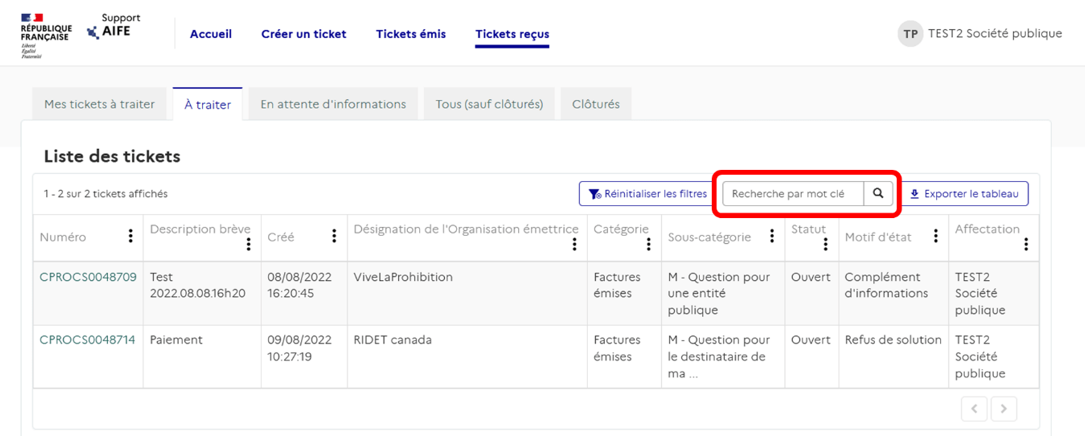1085x436 pixels.
Task: Expand the Catégorie column options menu
Action: pyautogui.click(x=653, y=244)
